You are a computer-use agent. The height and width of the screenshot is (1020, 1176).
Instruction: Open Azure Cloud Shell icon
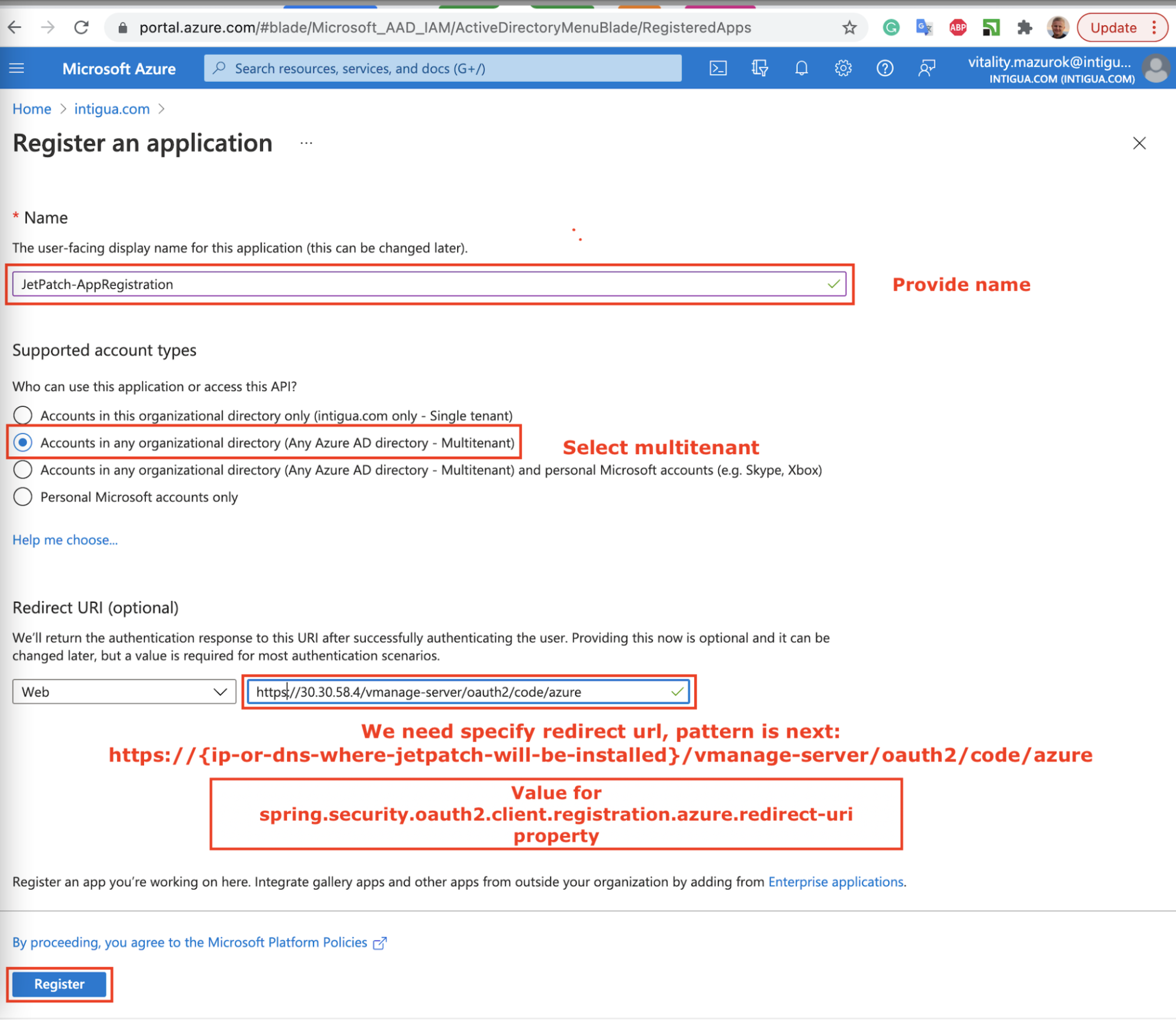[x=718, y=68]
